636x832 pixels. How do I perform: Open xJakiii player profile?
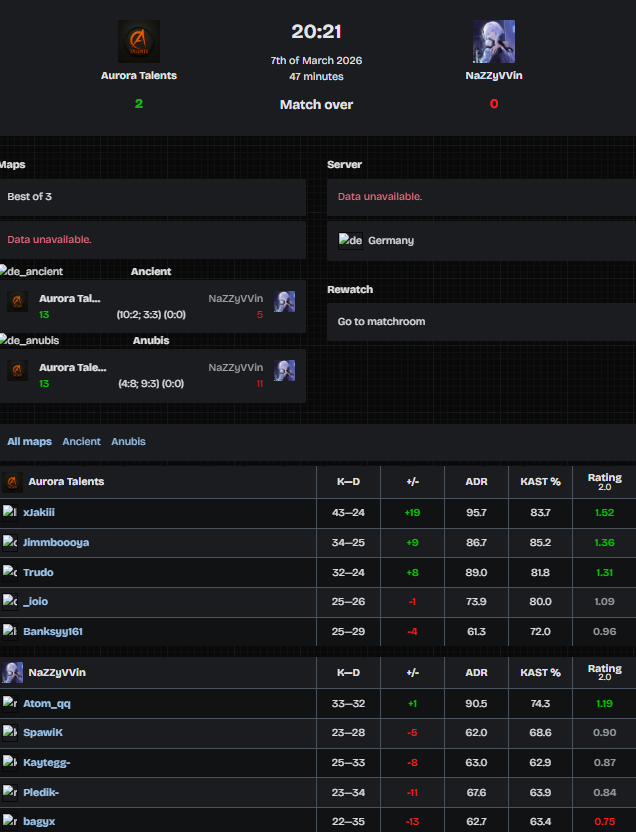point(39,513)
